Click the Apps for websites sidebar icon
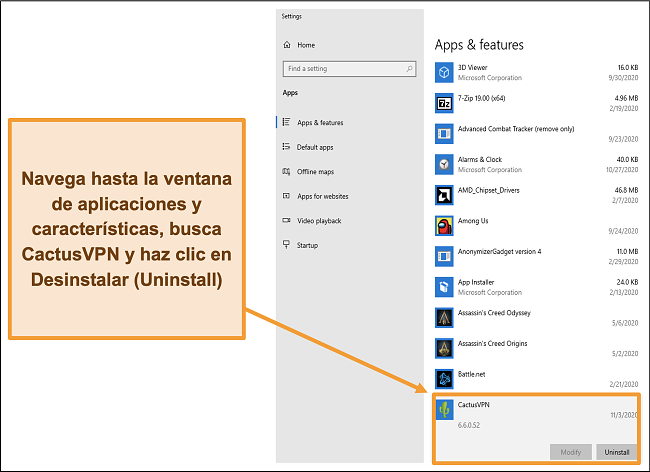The width and height of the screenshot is (650, 472). click(x=286, y=196)
